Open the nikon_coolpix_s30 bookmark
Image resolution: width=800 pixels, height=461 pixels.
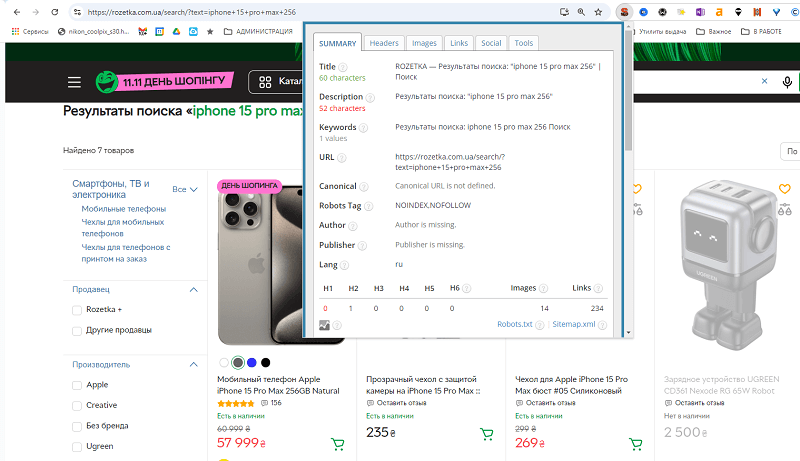click(94, 32)
